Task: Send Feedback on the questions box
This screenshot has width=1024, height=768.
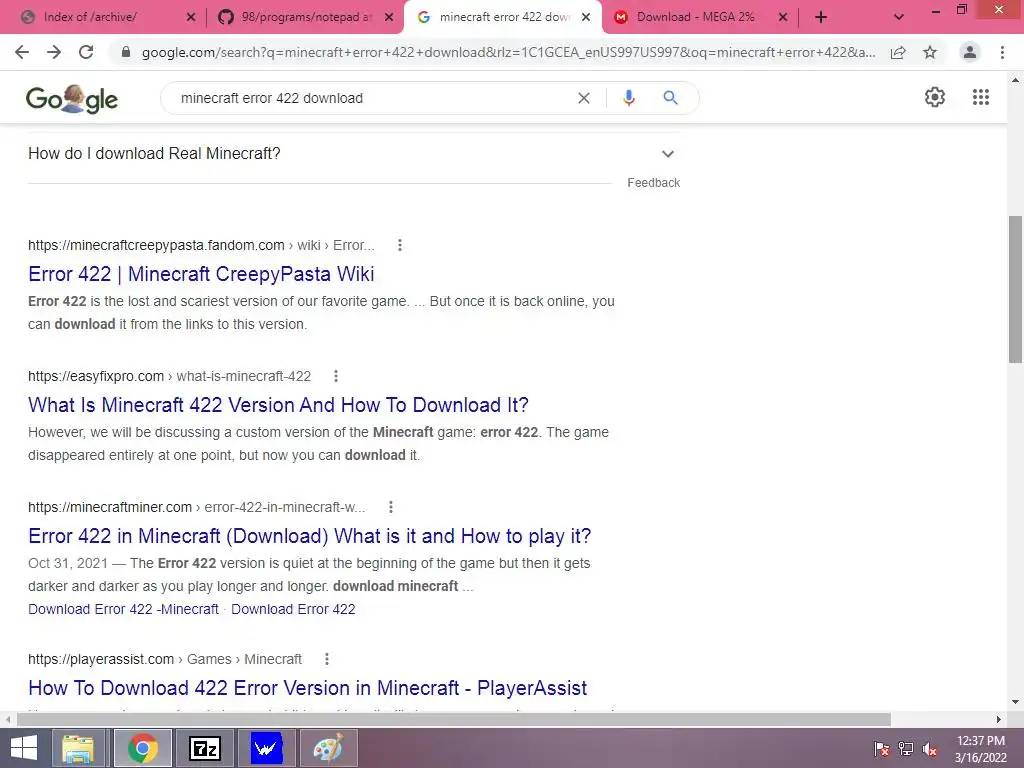Action: pyautogui.click(x=654, y=183)
